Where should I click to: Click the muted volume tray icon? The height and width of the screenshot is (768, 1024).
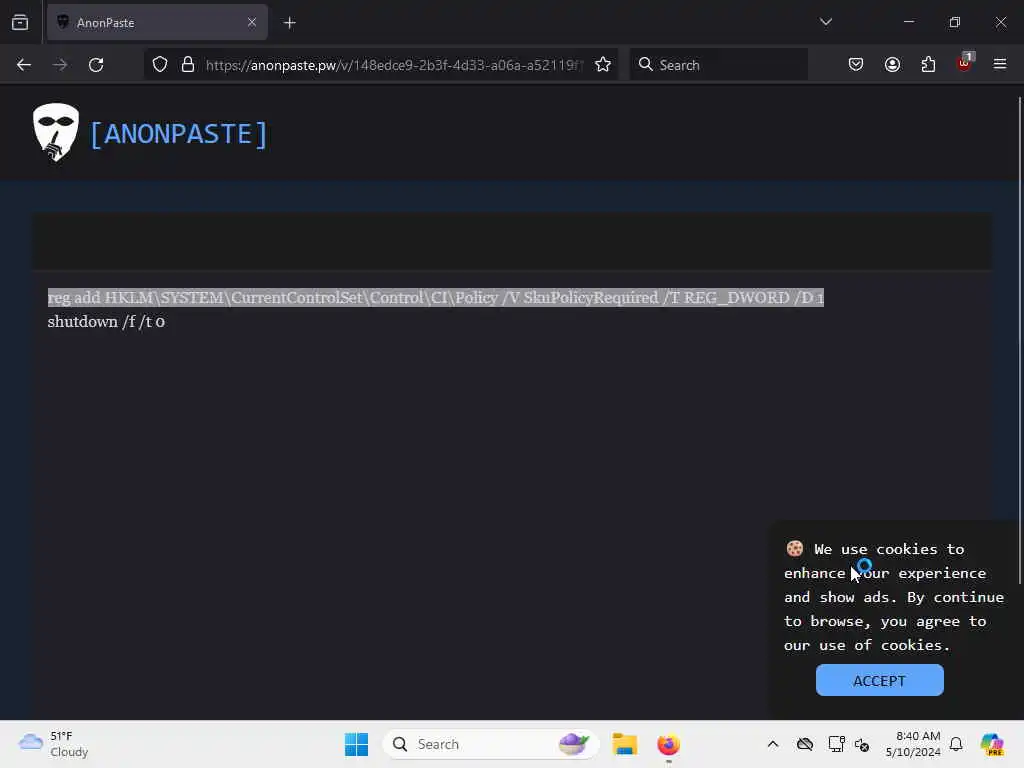coord(862,744)
